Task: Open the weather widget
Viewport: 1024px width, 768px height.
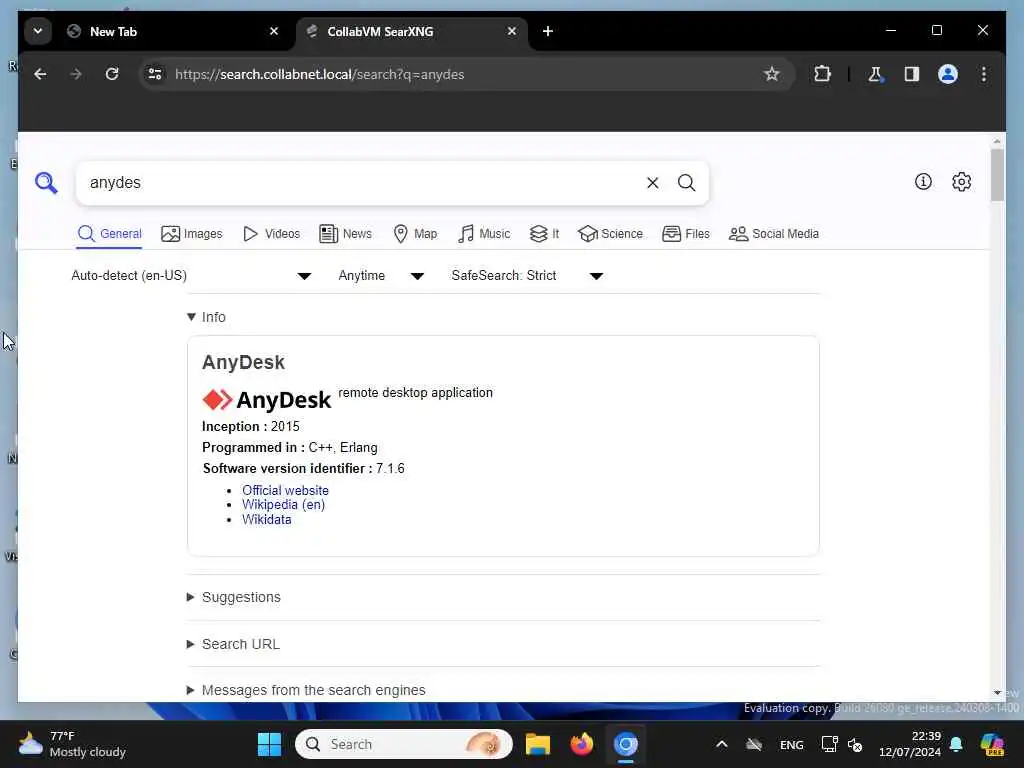Action: pos(72,744)
